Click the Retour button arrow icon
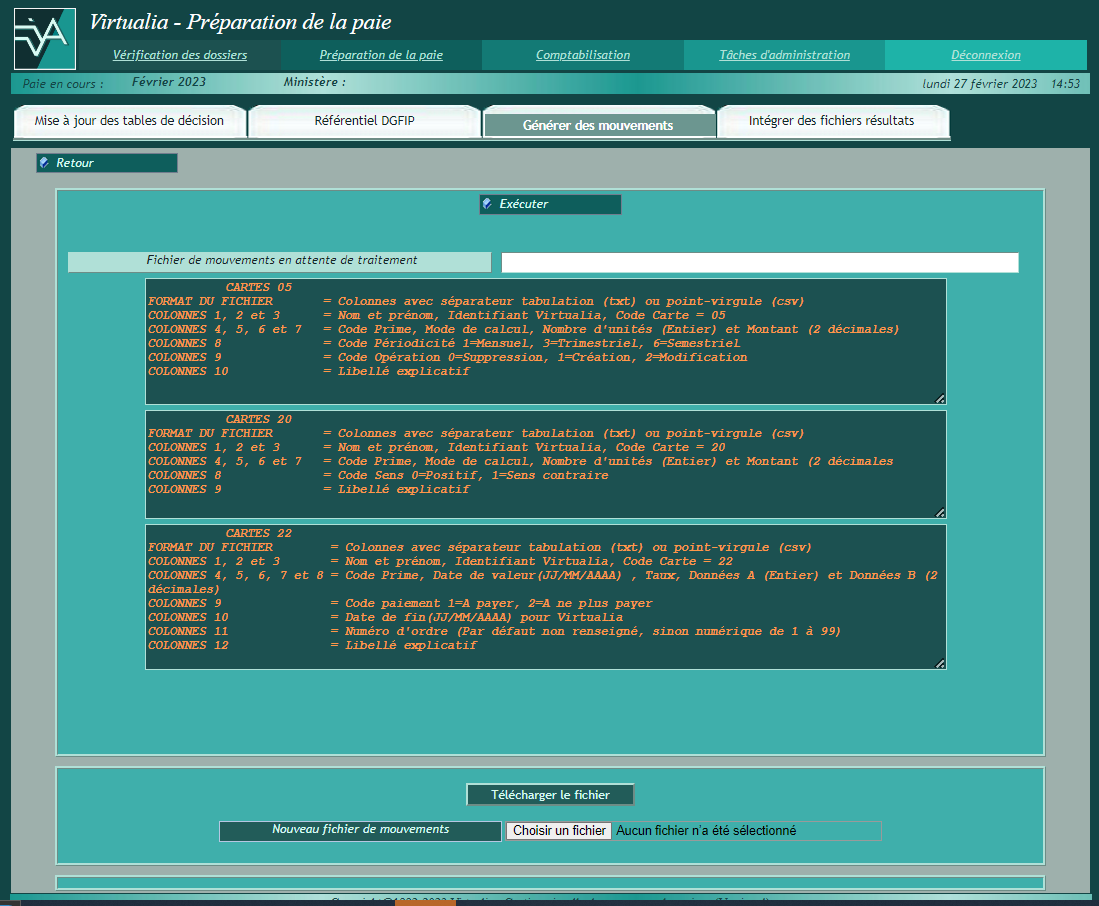This screenshot has width=1099, height=906. [x=44, y=163]
